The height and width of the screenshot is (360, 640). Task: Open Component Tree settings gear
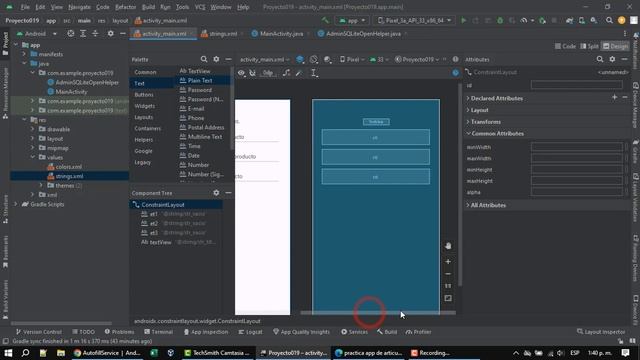click(x=216, y=193)
